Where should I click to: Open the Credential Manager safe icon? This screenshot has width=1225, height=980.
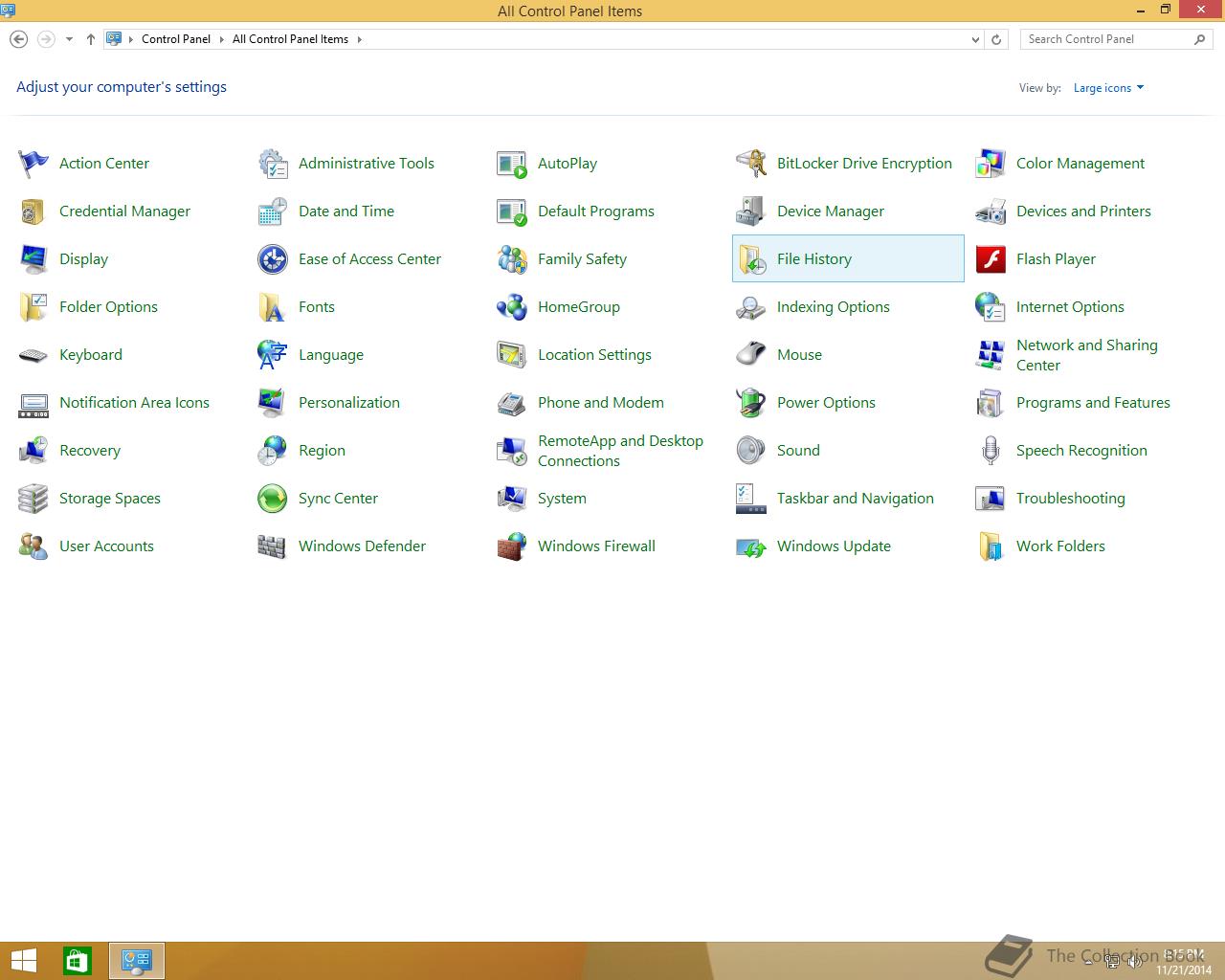click(x=33, y=212)
